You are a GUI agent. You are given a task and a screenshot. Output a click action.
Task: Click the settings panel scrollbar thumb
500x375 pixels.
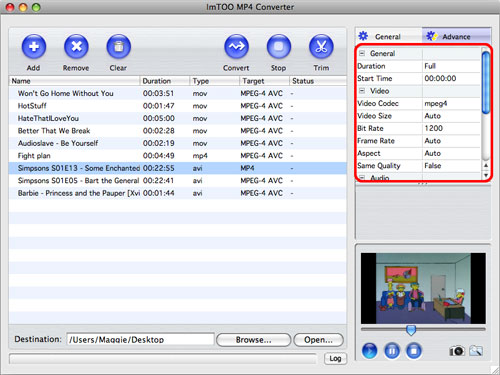point(486,82)
